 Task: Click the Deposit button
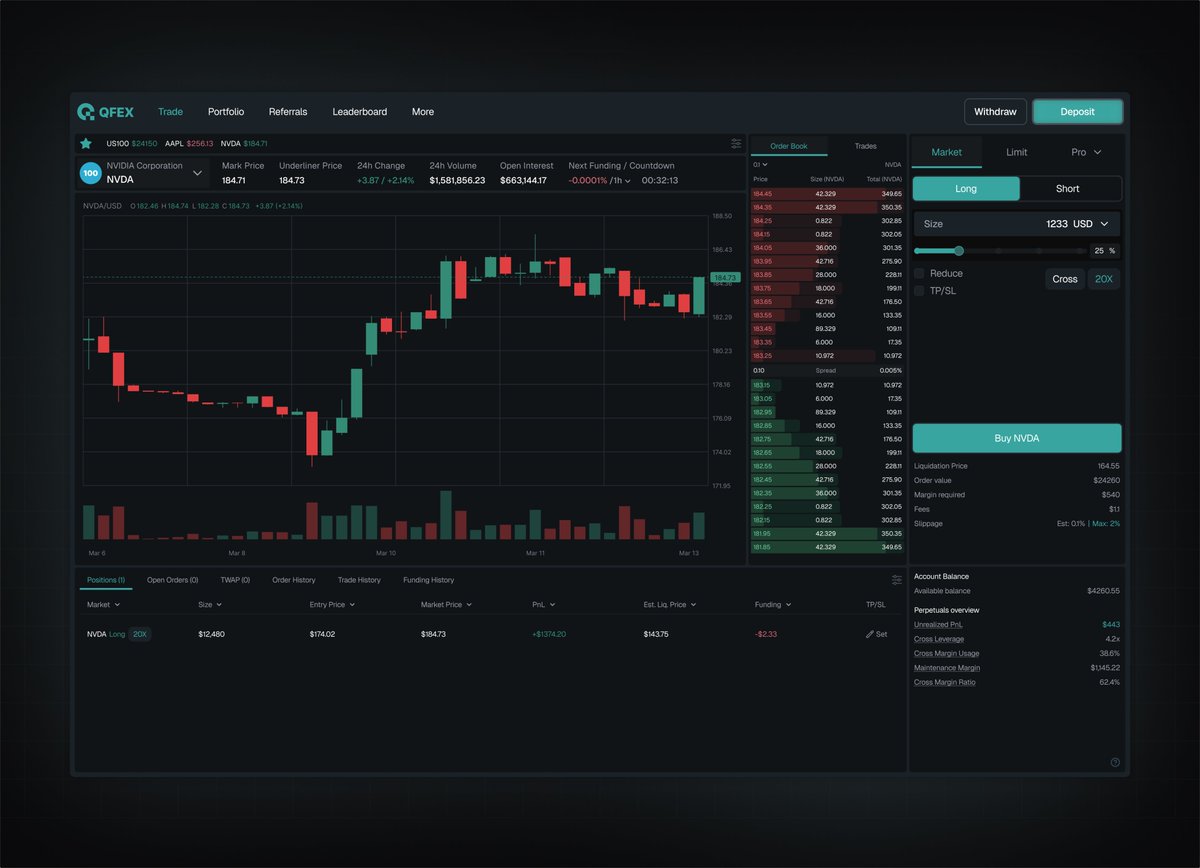coord(1077,112)
